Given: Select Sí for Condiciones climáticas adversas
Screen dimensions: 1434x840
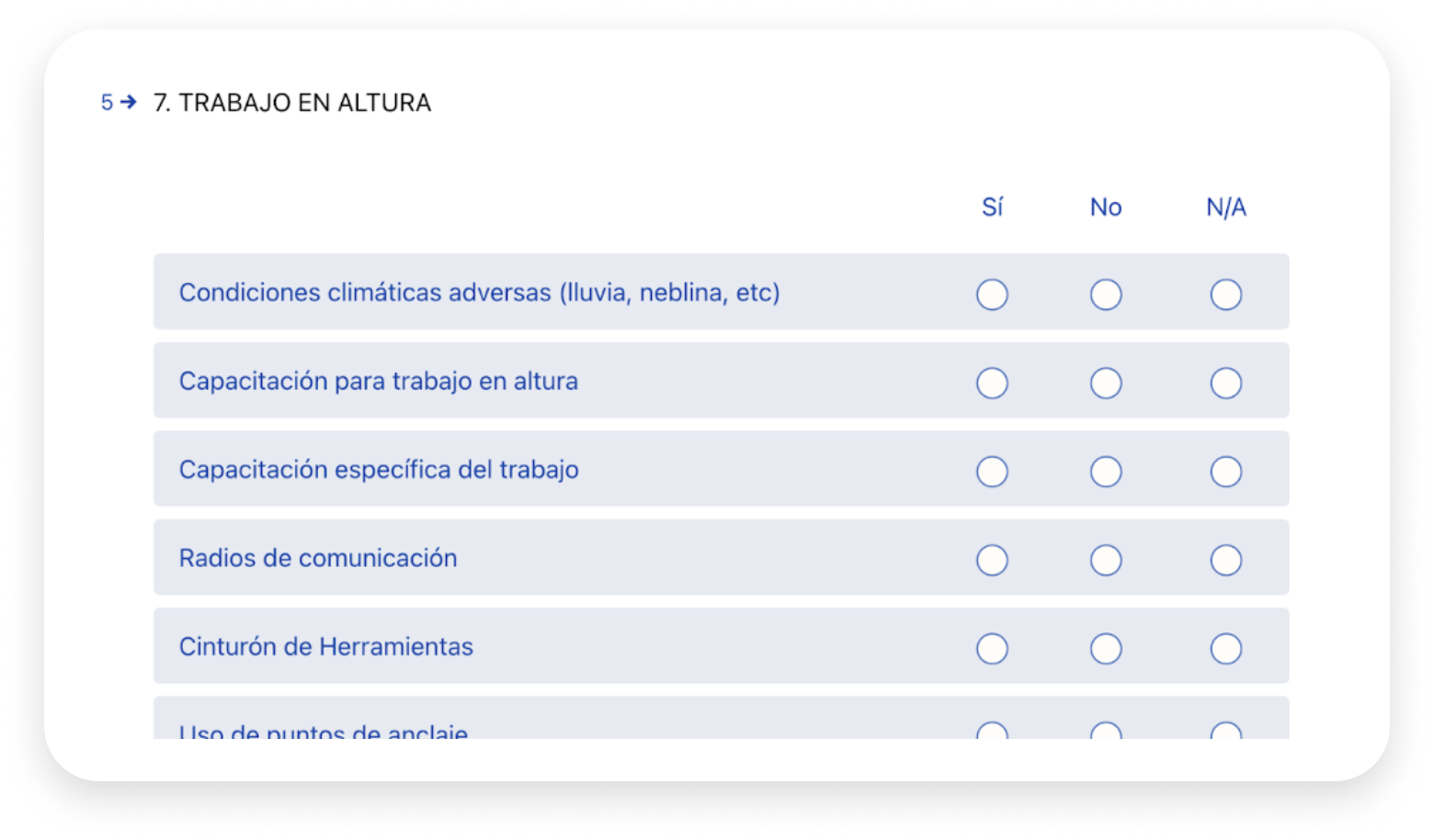Looking at the screenshot, I should click(992, 295).
